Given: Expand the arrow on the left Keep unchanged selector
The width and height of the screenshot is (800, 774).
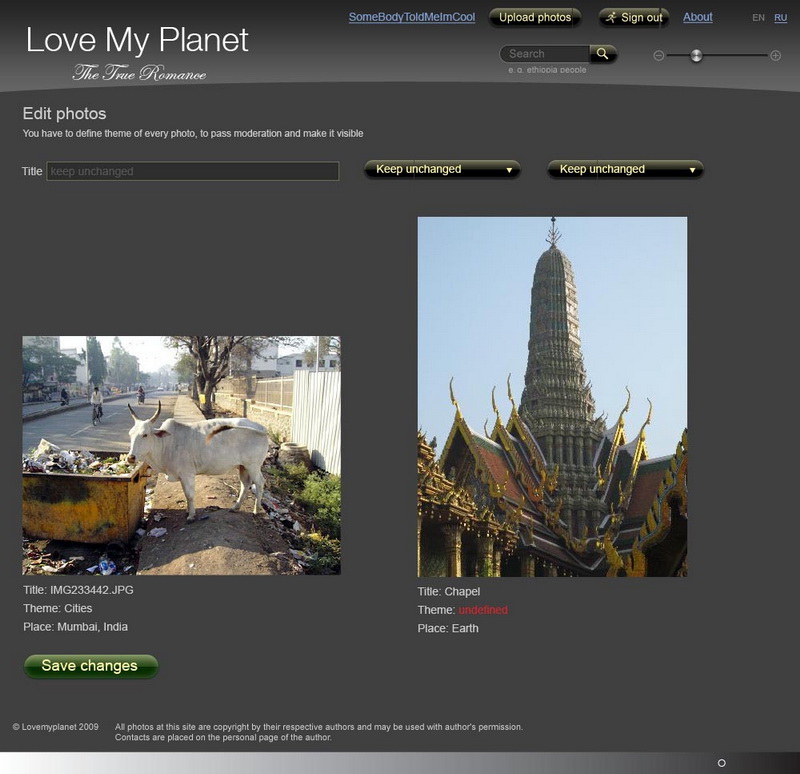Looking at the screenshot, I should [x=510, y=170].
